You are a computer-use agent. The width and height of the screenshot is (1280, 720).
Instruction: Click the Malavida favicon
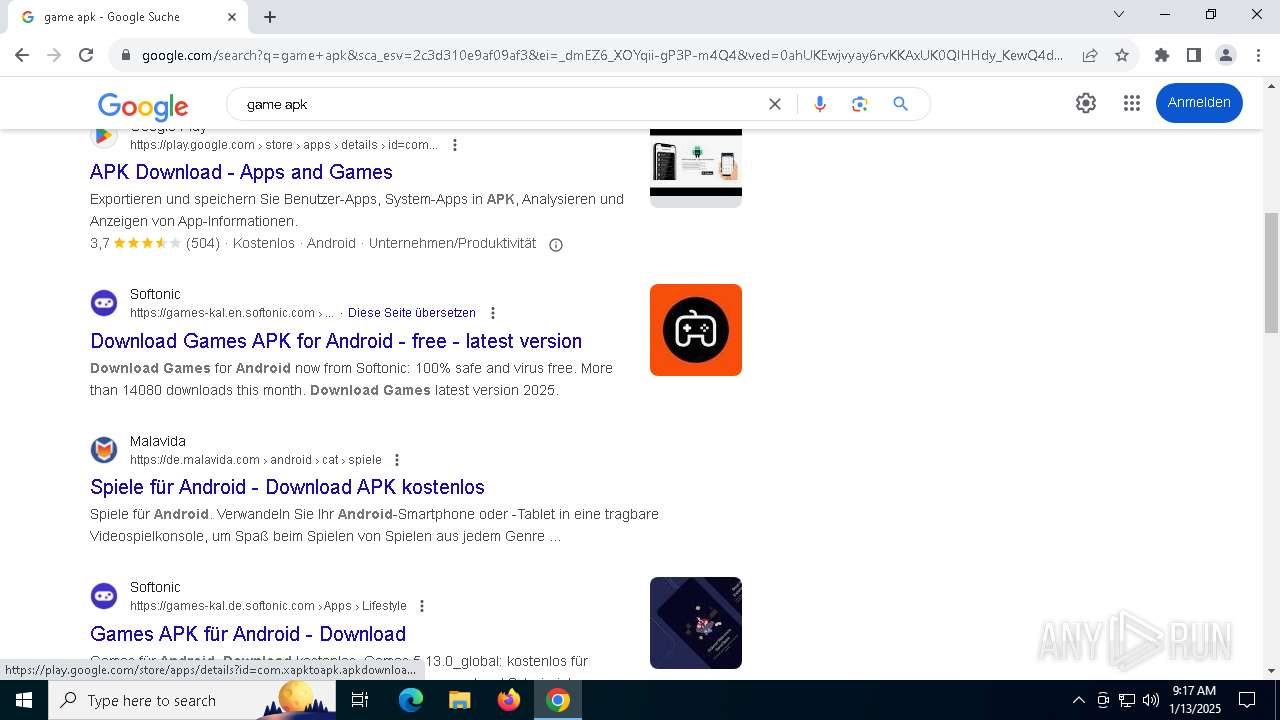tap(104, 450)
